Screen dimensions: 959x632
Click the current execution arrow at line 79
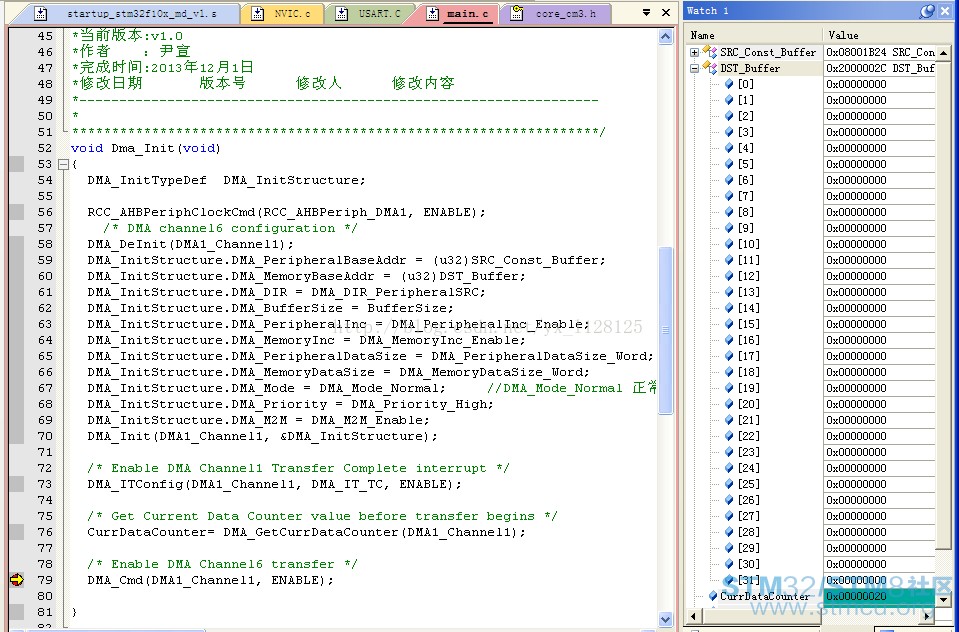pos(16,580)
